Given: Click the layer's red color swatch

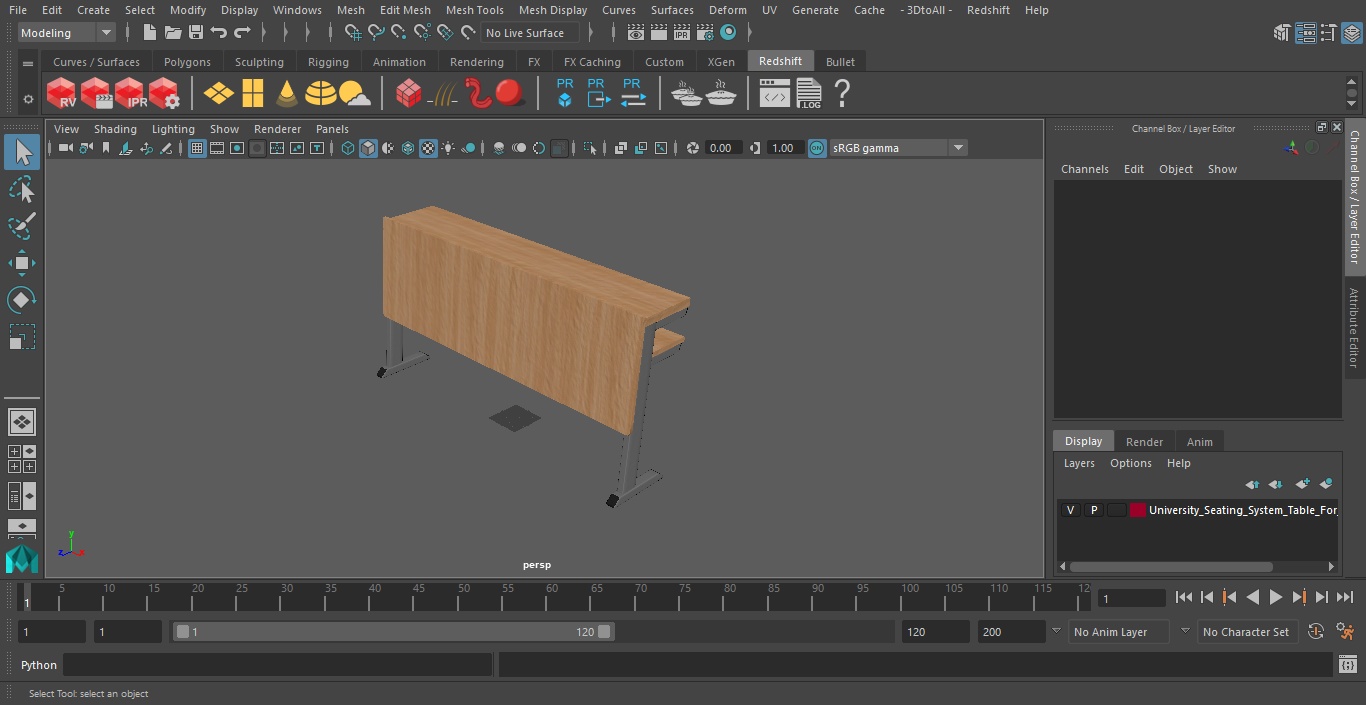Looking at the screenshot, I should [1137, 510].
